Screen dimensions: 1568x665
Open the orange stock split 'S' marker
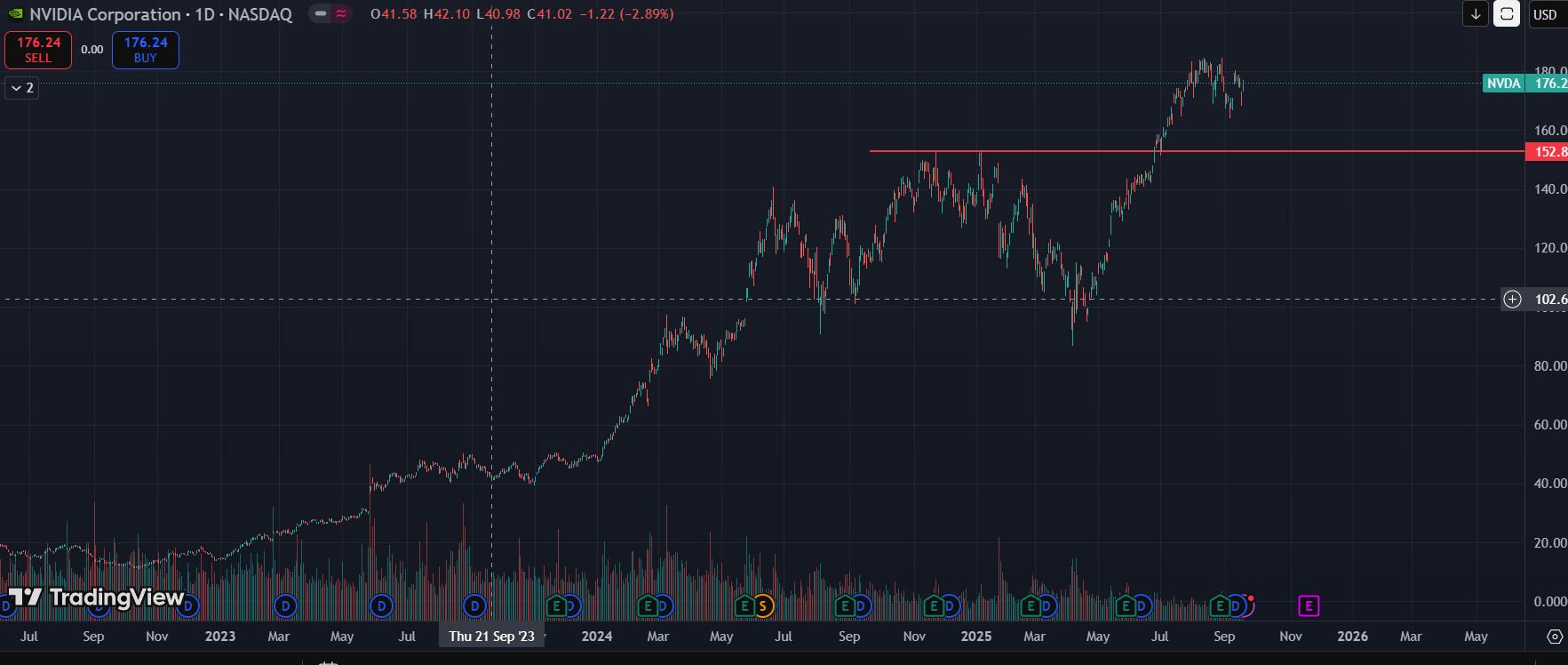pos(762,606)
